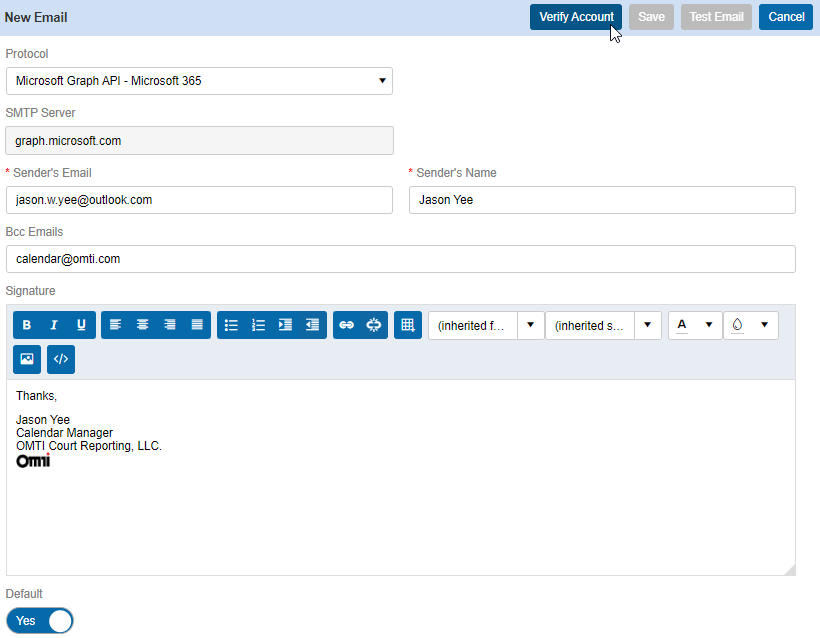Expand the inherited font size dropdown
The width and height of the screenshot is (820, 638).
point(647,325)
